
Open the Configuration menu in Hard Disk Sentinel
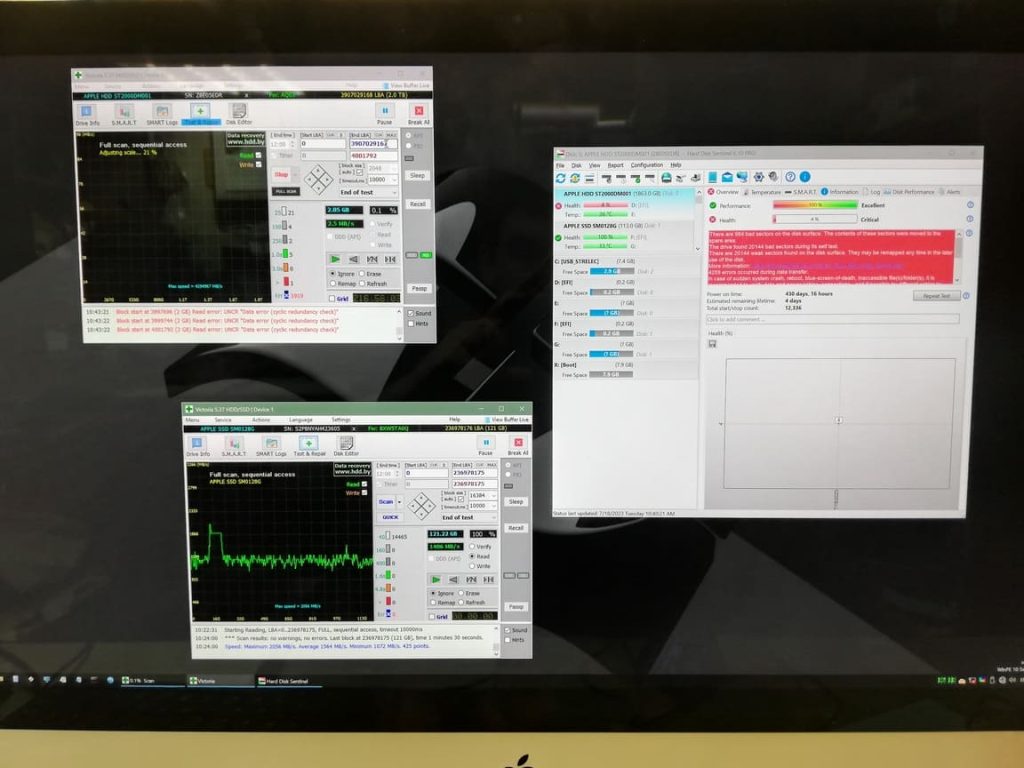click(647, 165)
